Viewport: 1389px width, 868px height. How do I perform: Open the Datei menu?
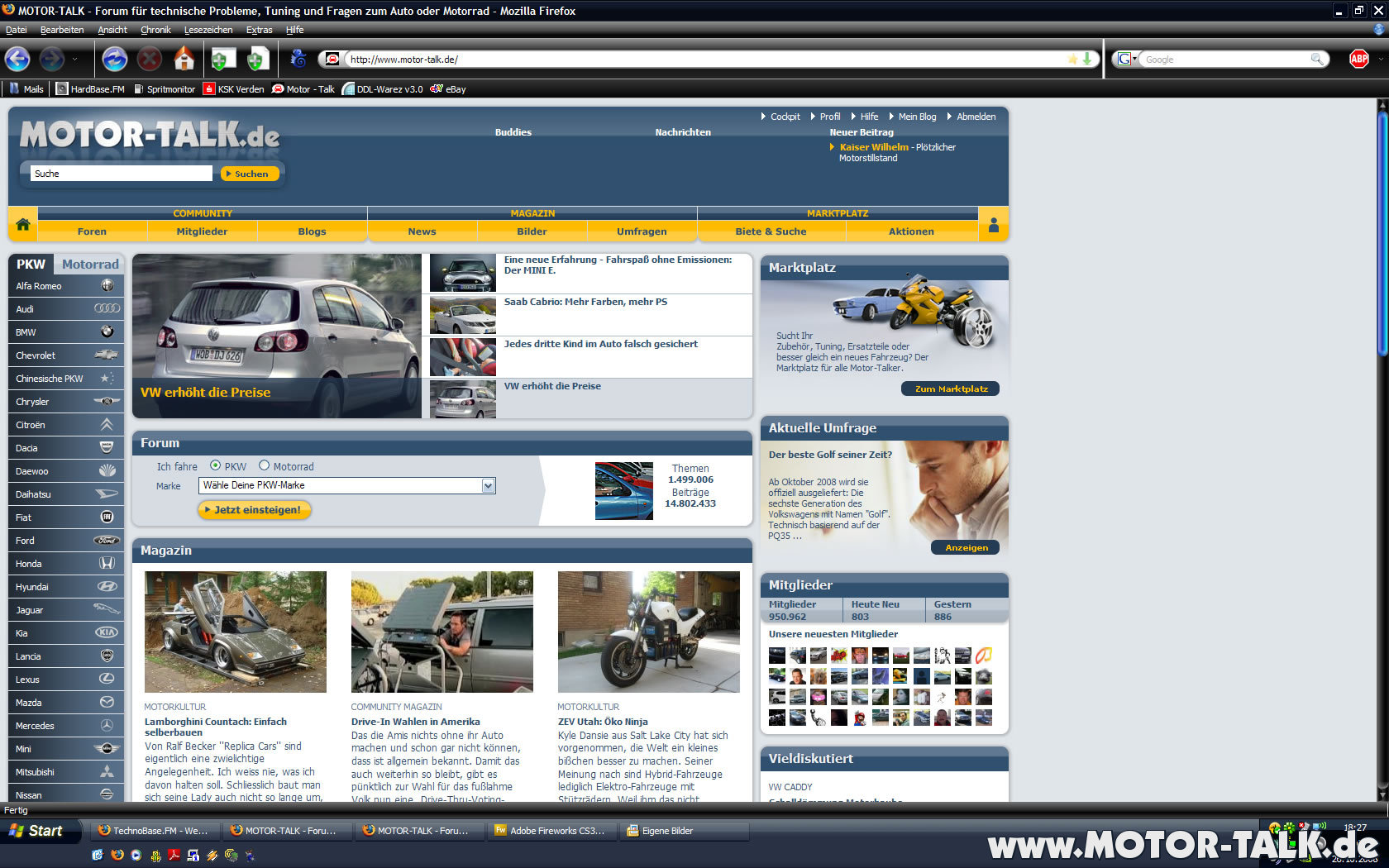click(x=16, y=30)
